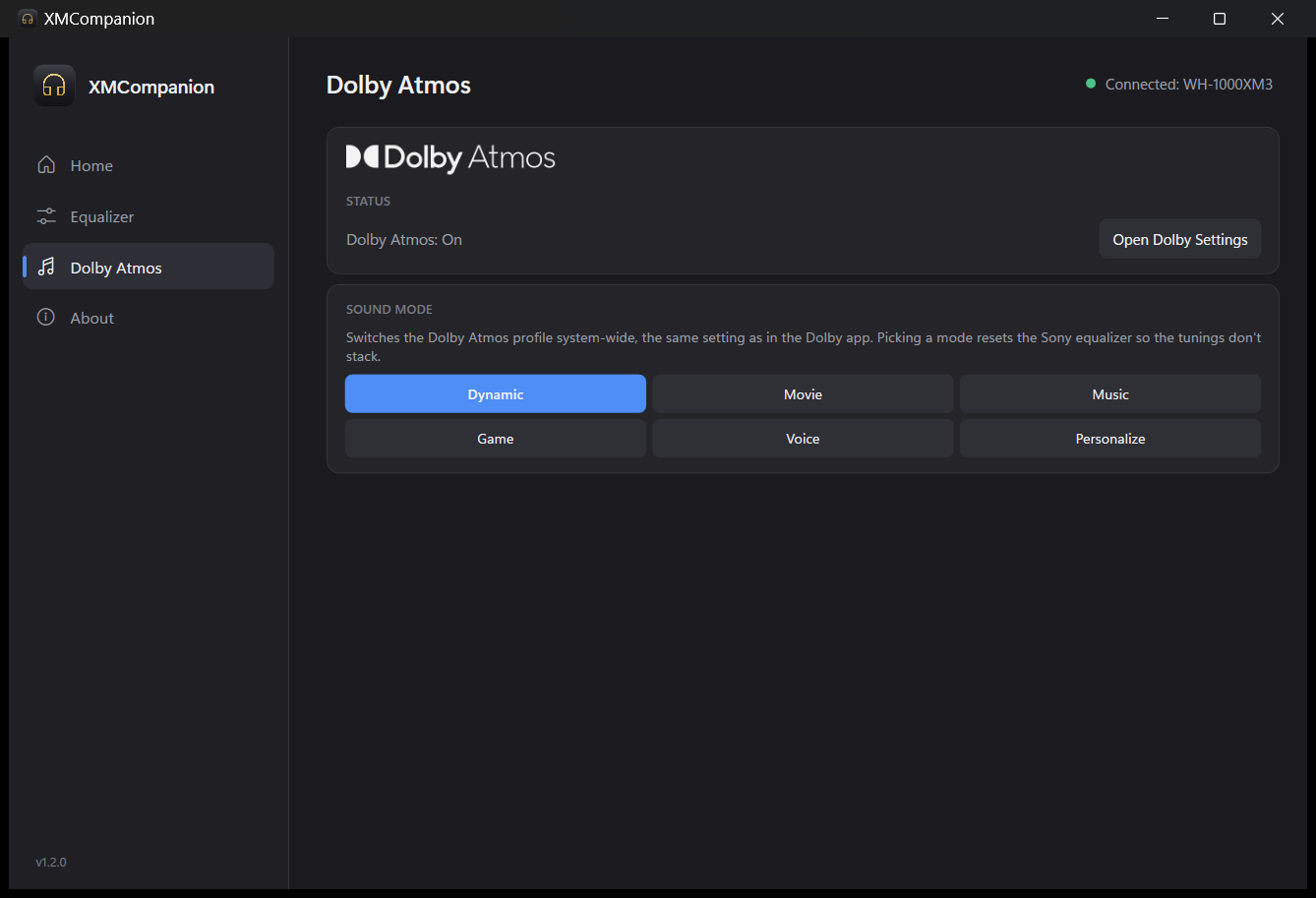The height and width of the screenshot is (898, 1316).
Task: Go to the Home page
Action: pos(149,165)
